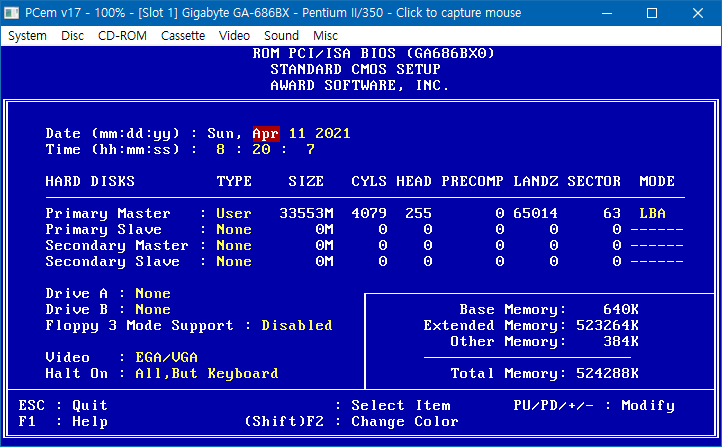Open the CD-ROM menu
The image size is (722, 447).
[122, 35]
